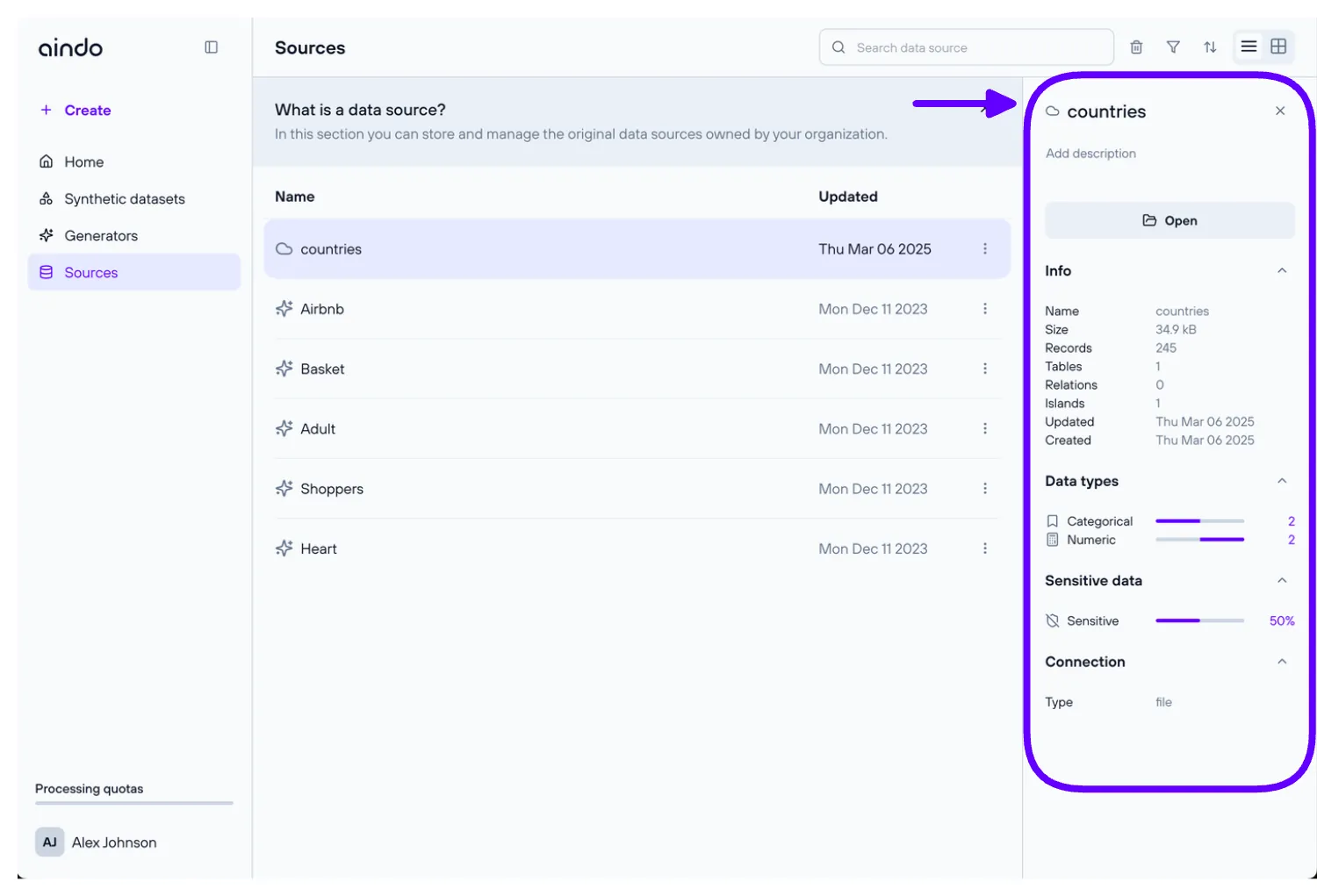Switch to grid view layout

(x=1279, y=47)
